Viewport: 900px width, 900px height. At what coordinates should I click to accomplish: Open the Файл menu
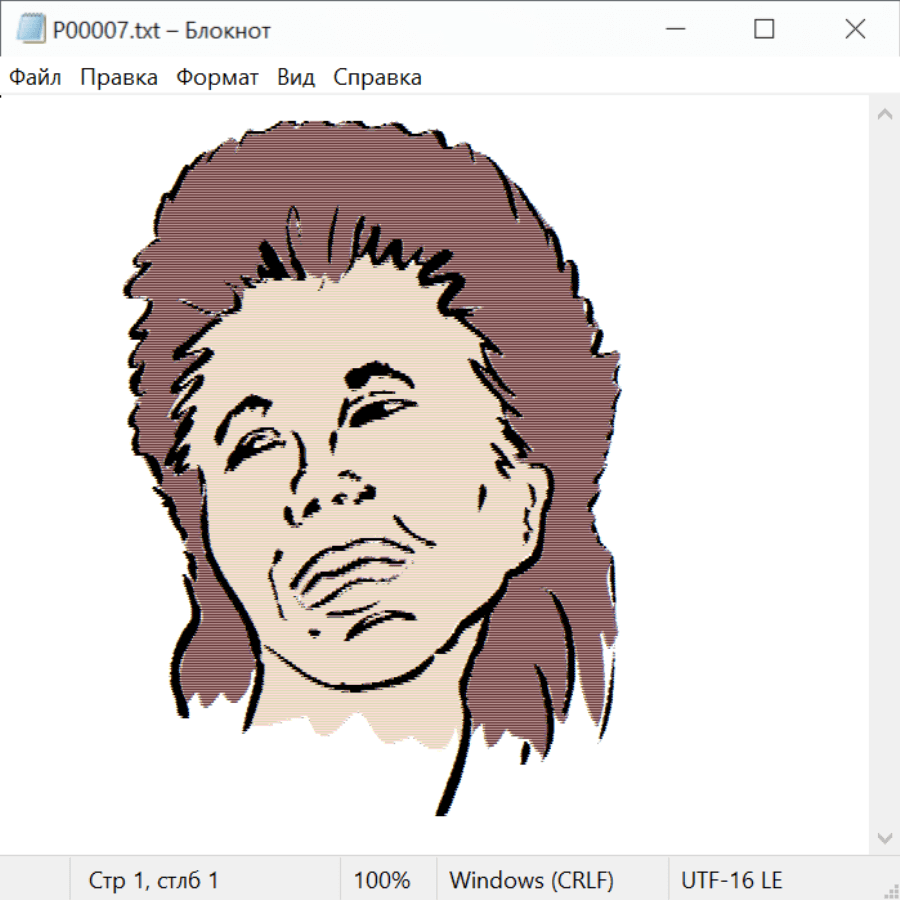35,78
